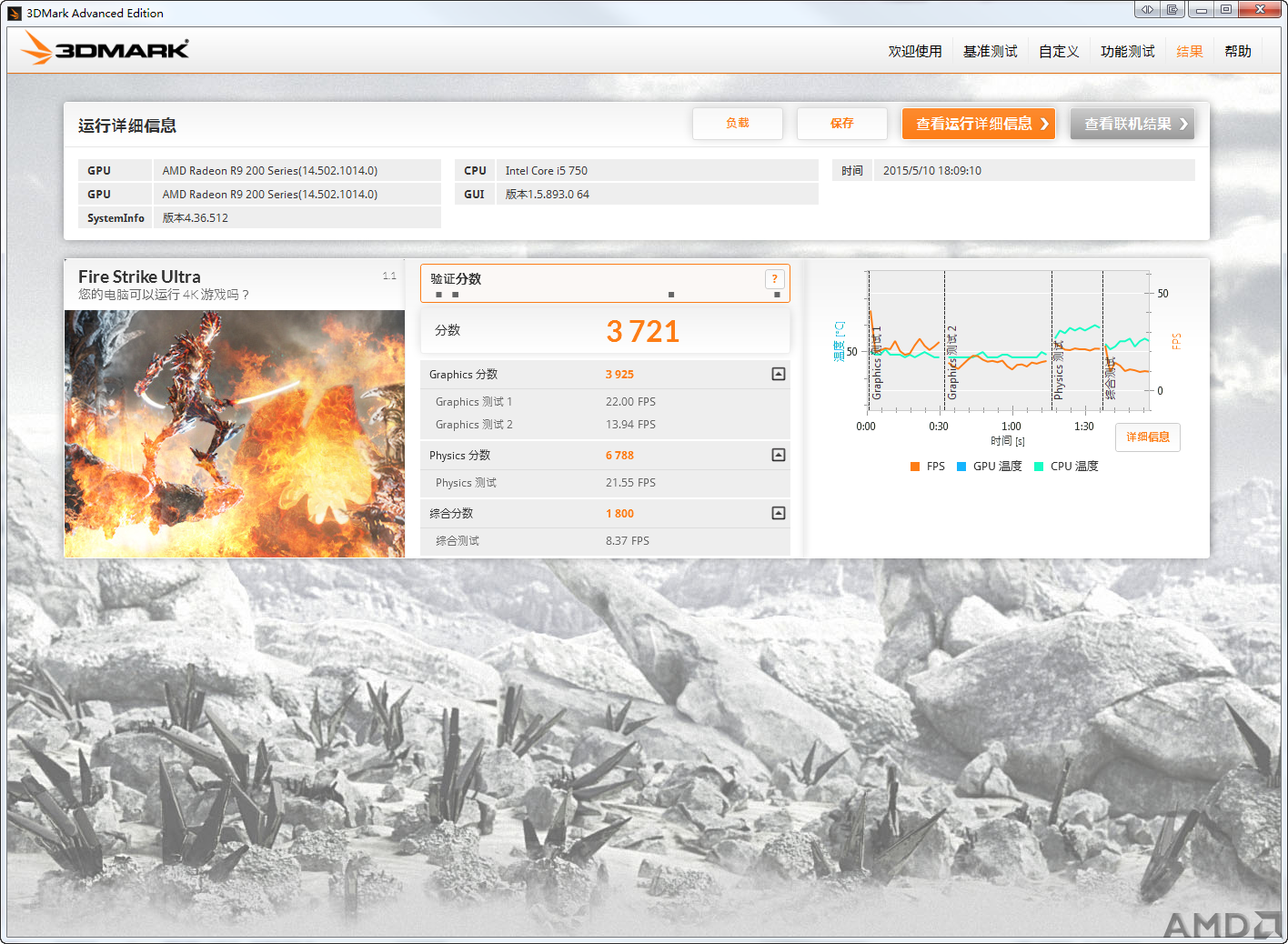
Task: Click the left-right arrows title bar button
Action: pos(1147,9)
